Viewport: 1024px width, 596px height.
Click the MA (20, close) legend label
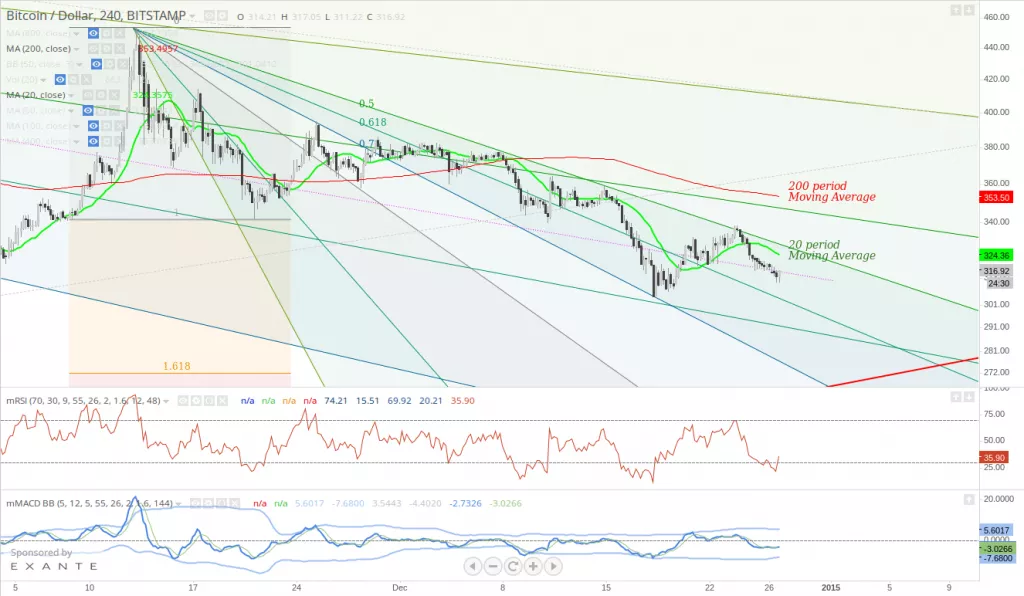[x=37, y=95]
